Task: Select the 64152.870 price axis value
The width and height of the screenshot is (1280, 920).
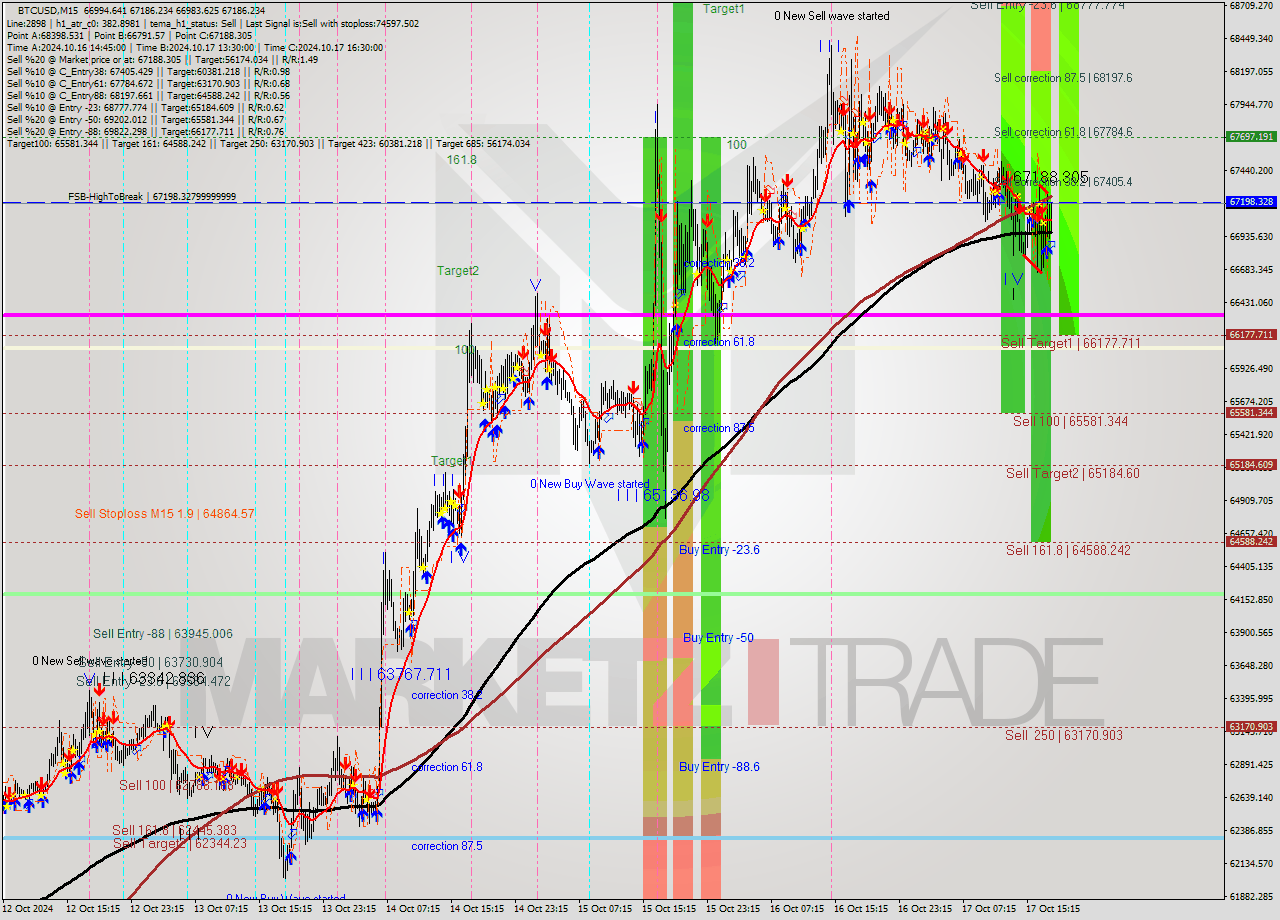Action: click(x=1251, y=599)
